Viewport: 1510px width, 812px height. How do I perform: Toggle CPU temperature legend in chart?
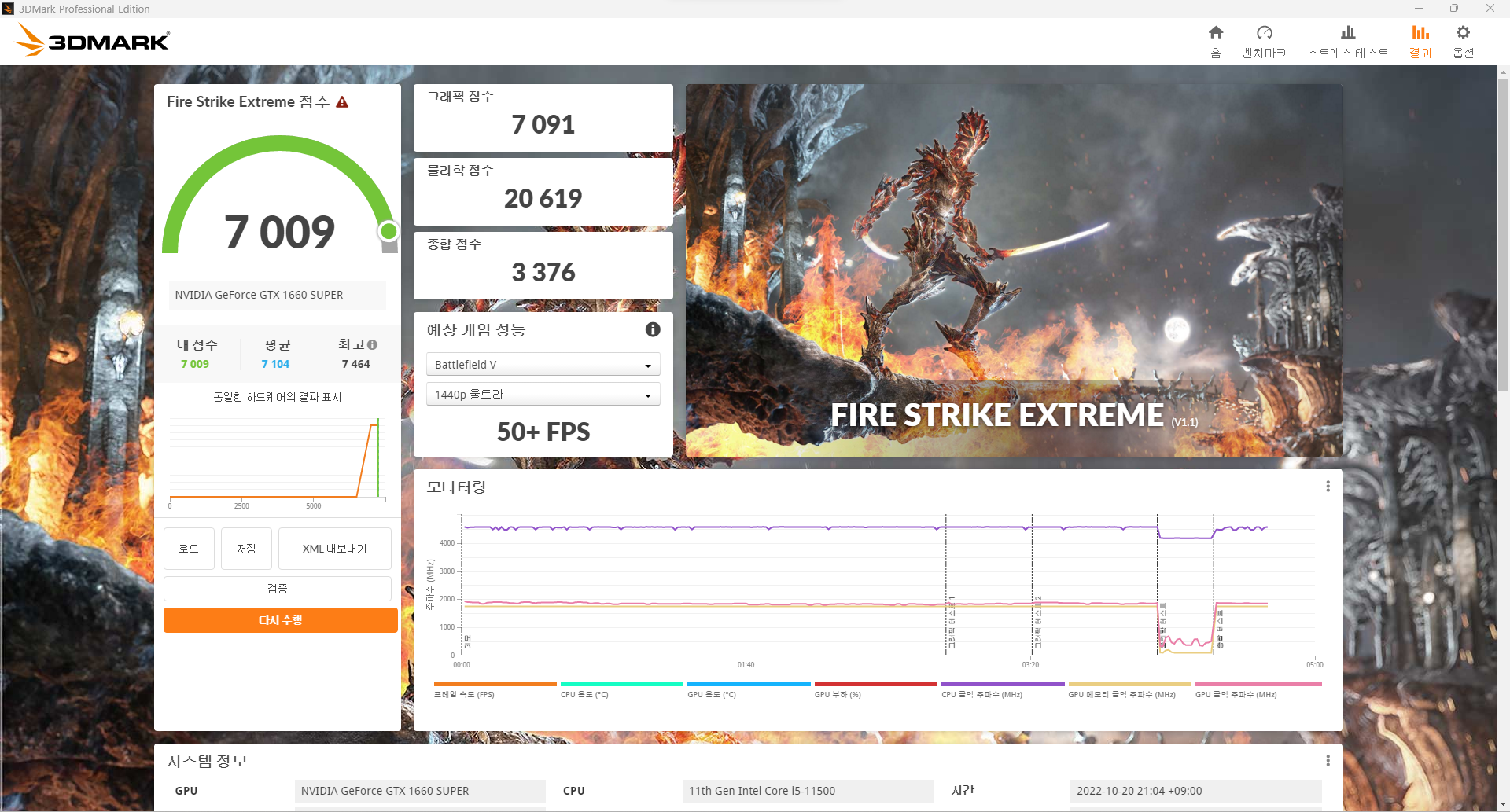coord(621,690)
